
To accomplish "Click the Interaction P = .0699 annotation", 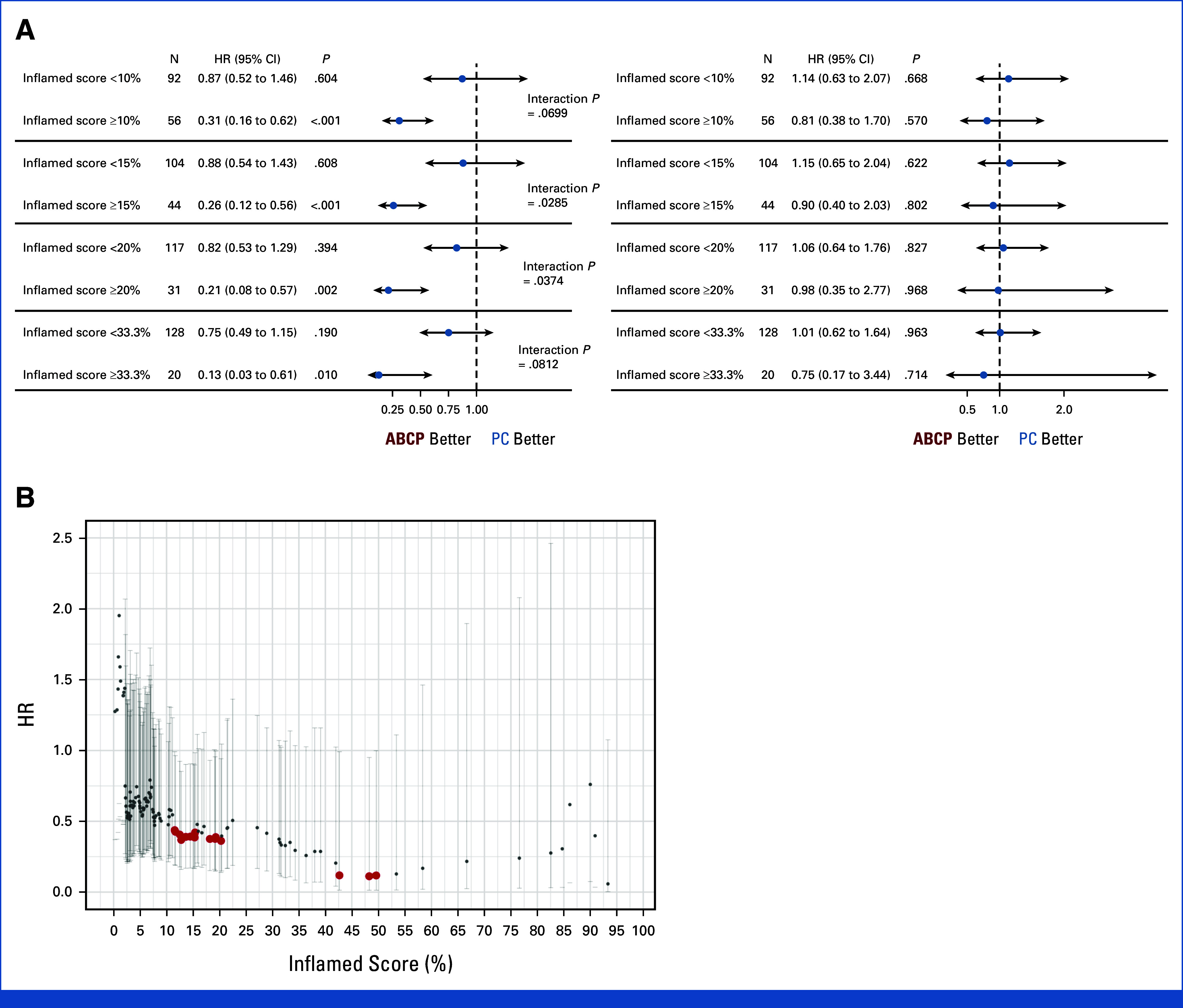I will (x=563, y=106).
